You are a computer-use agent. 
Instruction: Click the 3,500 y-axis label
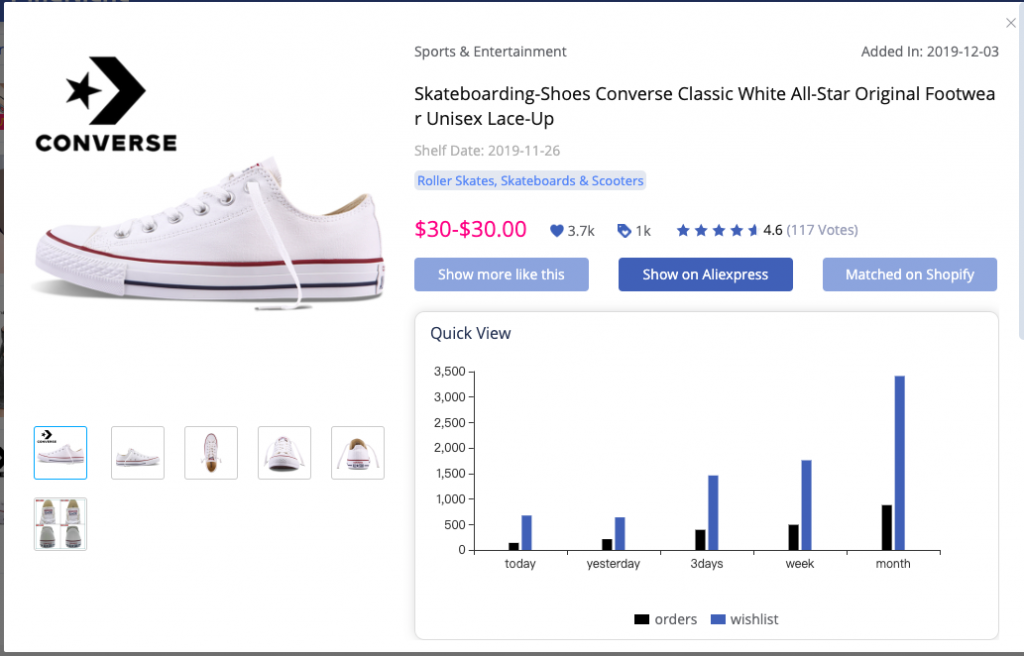click(x=450, y=371)
